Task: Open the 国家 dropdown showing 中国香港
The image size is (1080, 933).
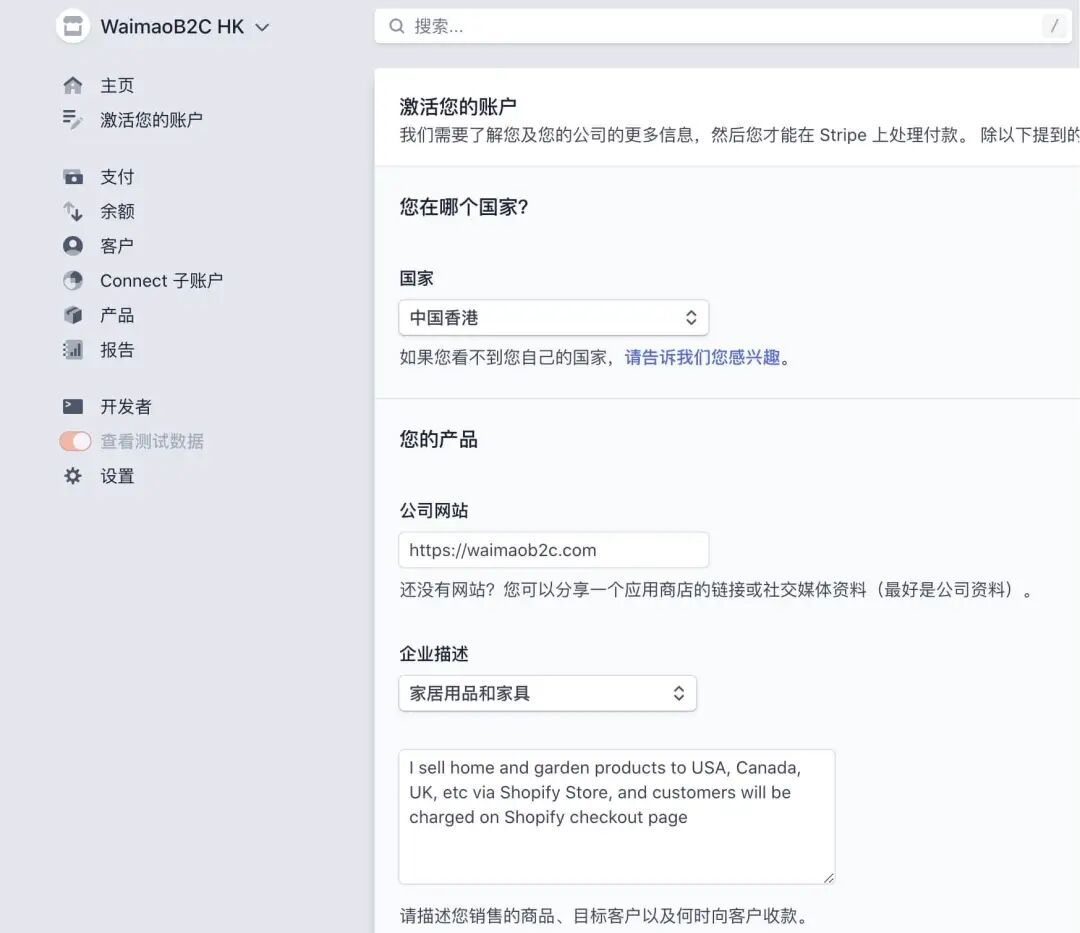Action: (x=553, y=317)
